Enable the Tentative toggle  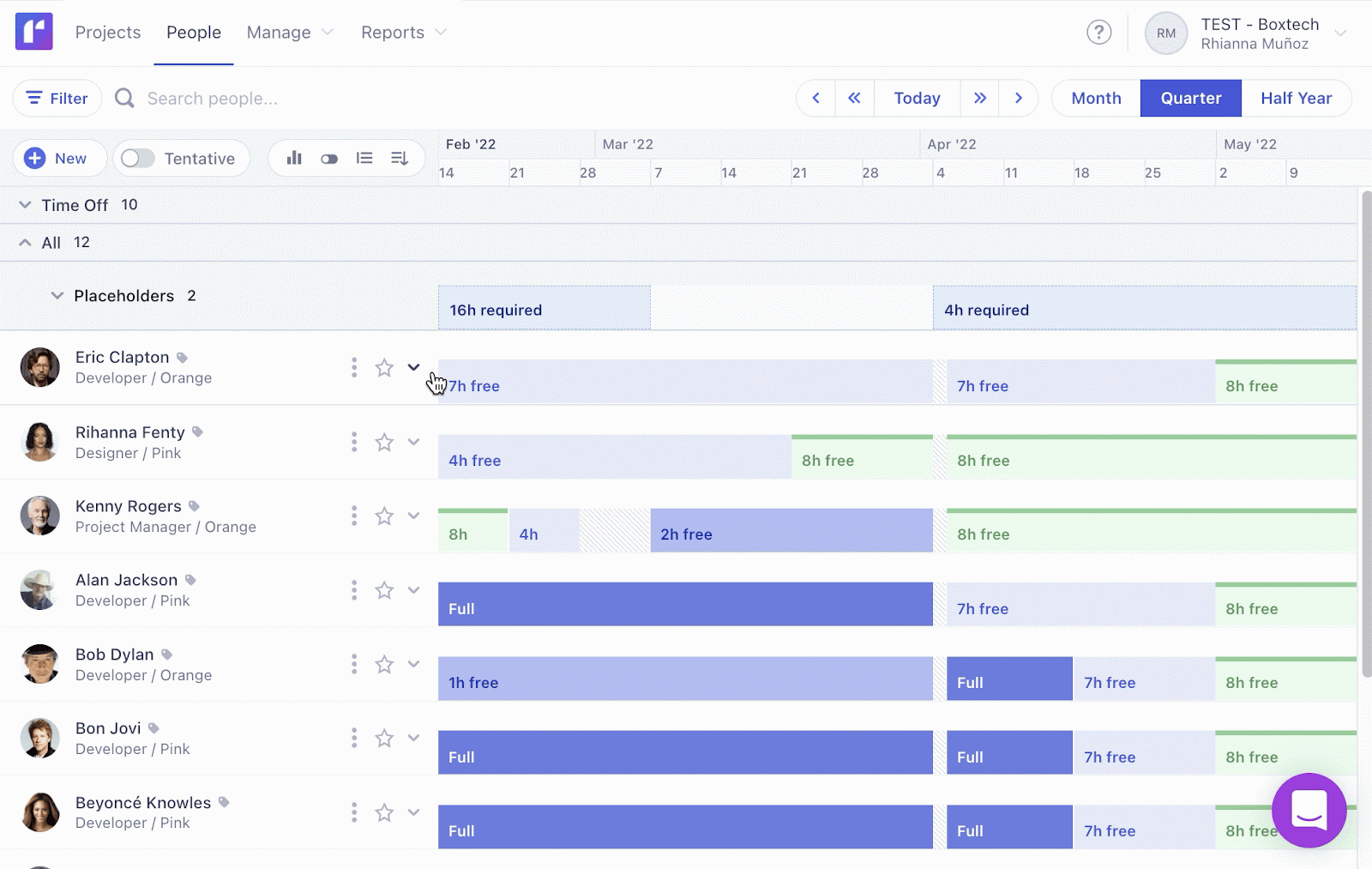(x=135, y=158)
